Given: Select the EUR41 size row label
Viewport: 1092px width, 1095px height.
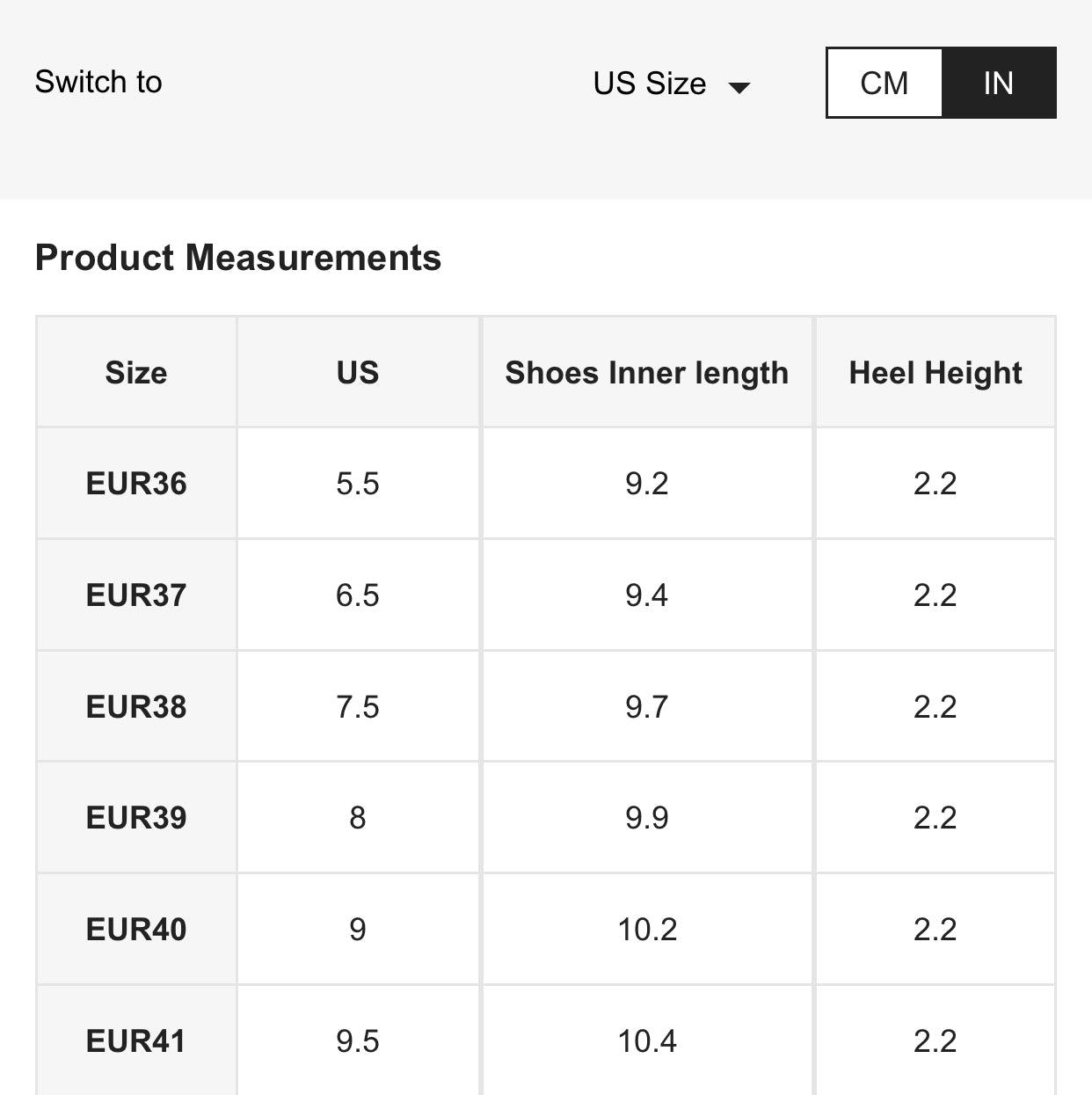Looking at the screenshot, I should [x=136, y=1041].
